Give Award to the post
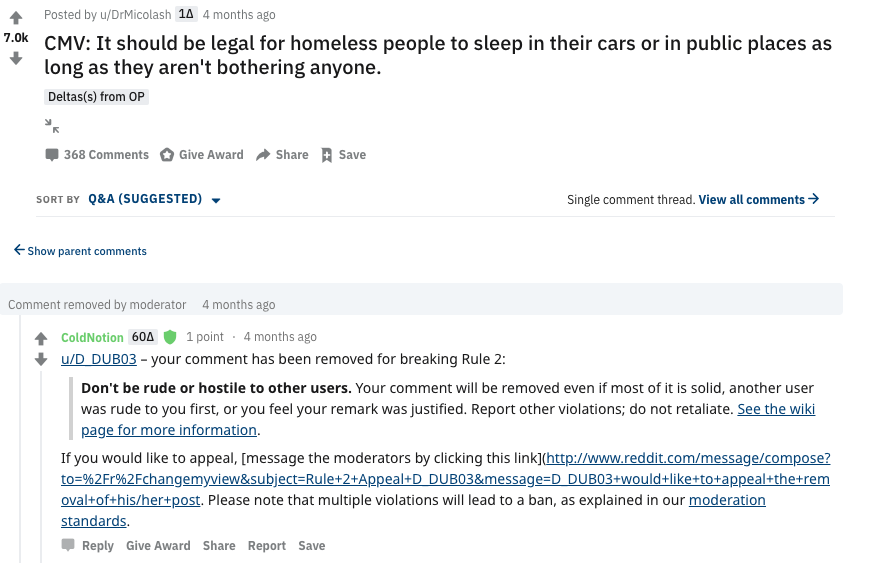This screenshot has height=569, width=869. point(201,155)
